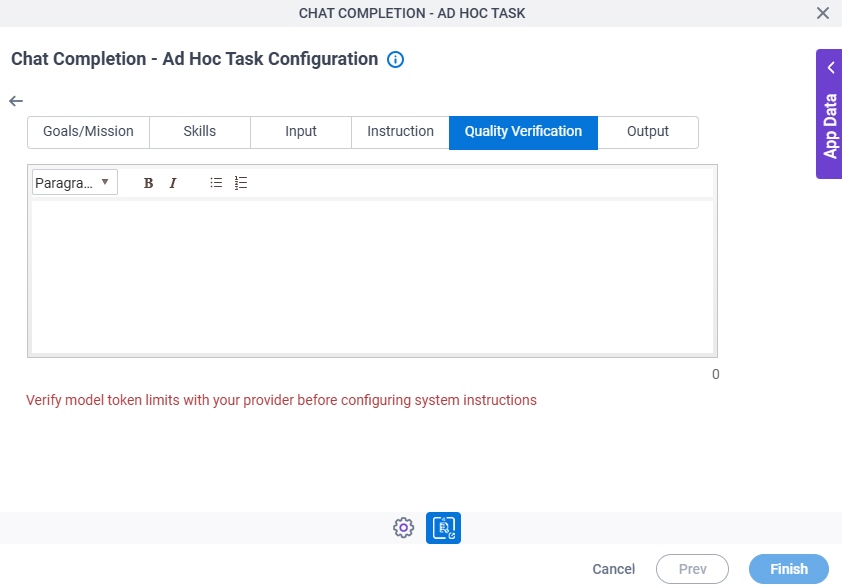Go back using the left arrow icon
The height and width of the screenshot is (588, 842).
click(16, 101)
